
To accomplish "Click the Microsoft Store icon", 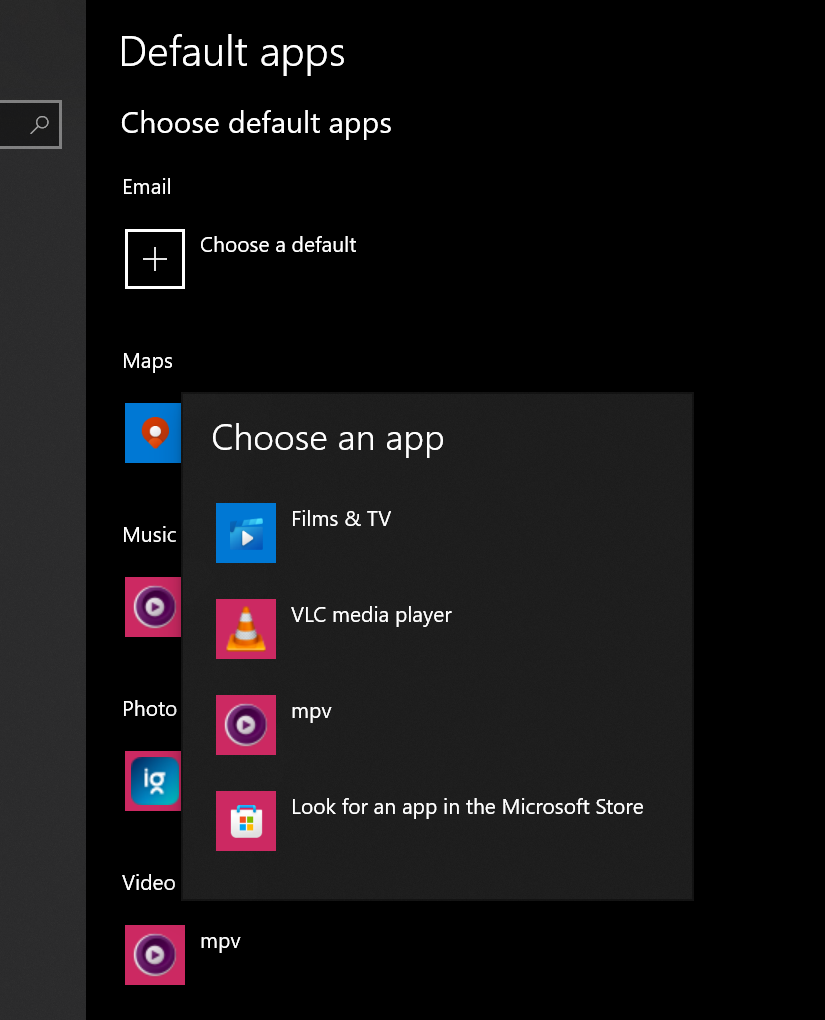I will coord(245,821).
